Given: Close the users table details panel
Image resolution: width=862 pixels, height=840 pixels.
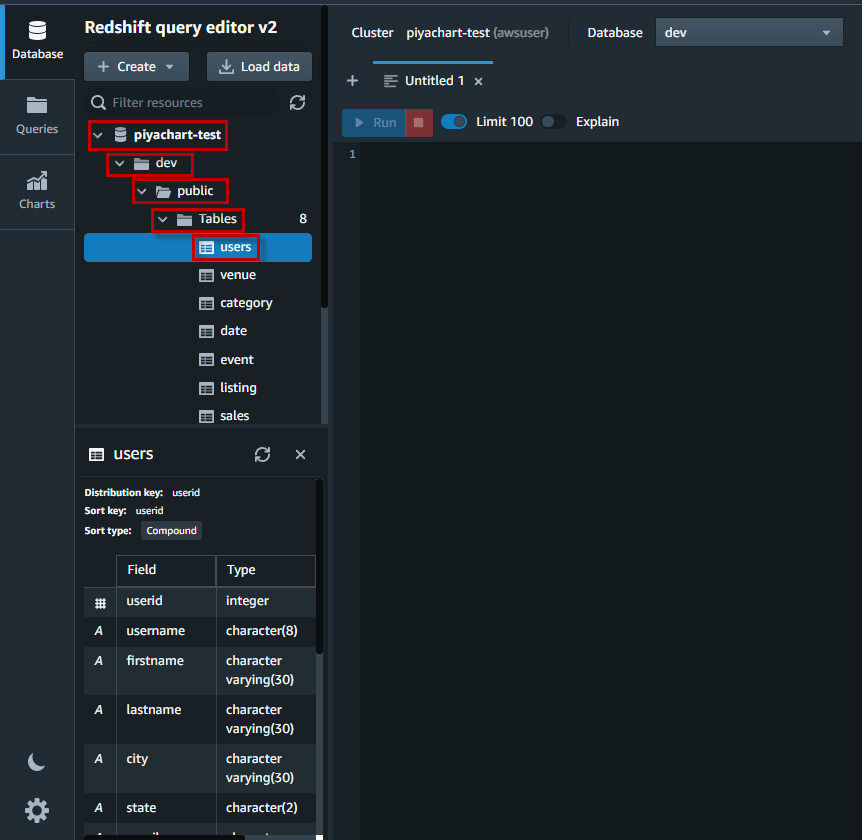Looking at the screenshot, I should coord(300,454).
